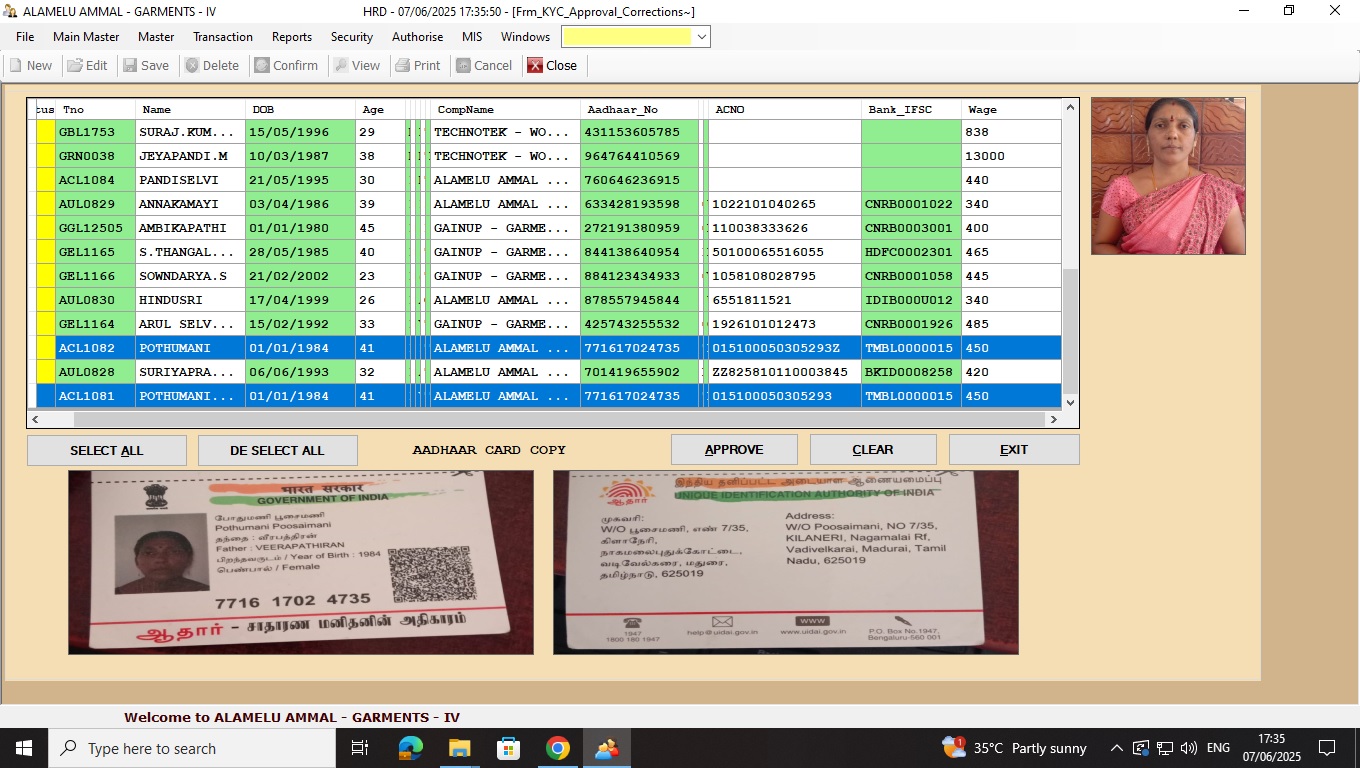Click the Aadhaar card front image
This screenshot has width=1360, height=768.
(x=300, y=562)
